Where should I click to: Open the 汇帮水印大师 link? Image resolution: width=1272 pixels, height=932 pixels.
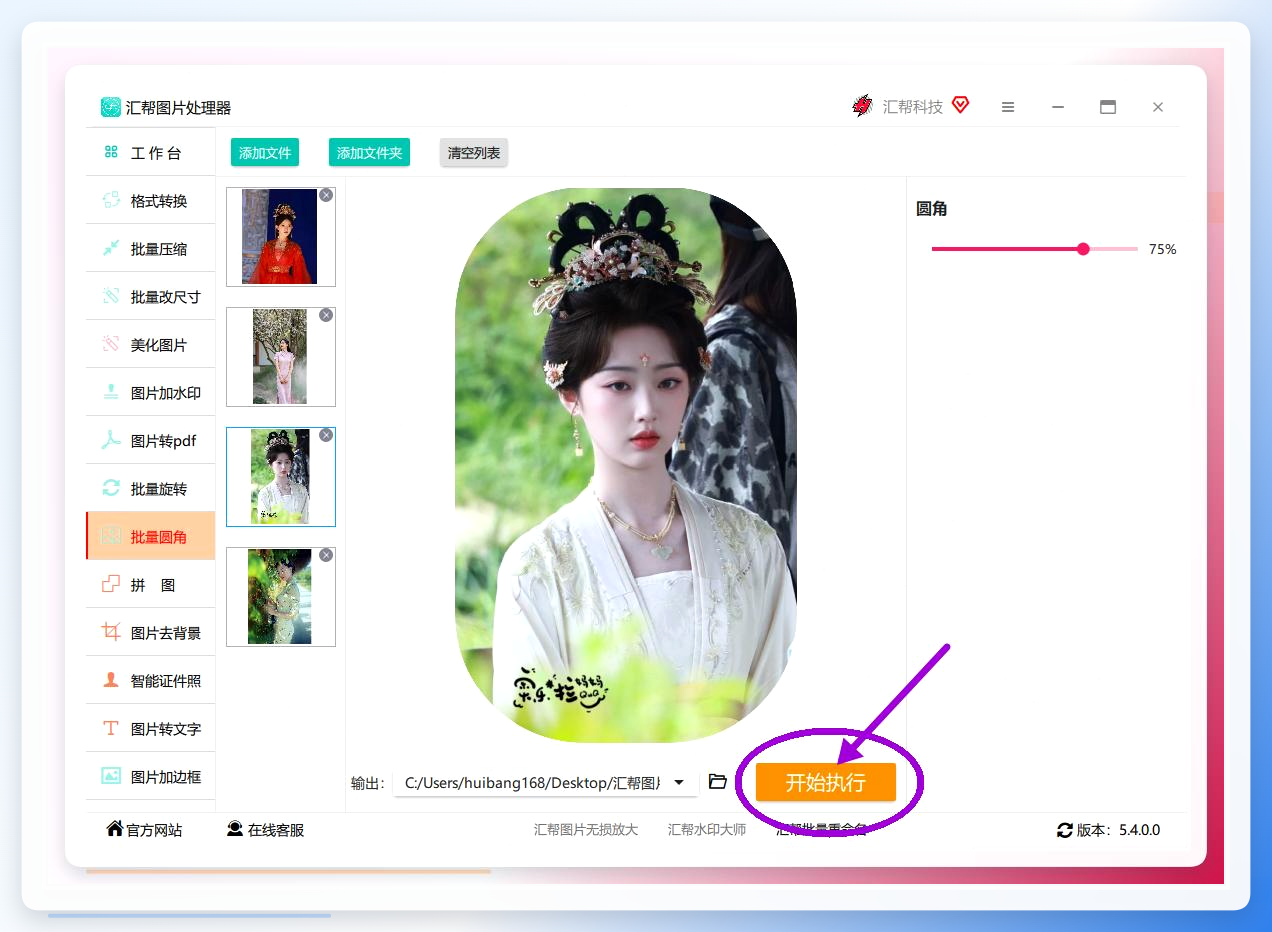[707, 830]
